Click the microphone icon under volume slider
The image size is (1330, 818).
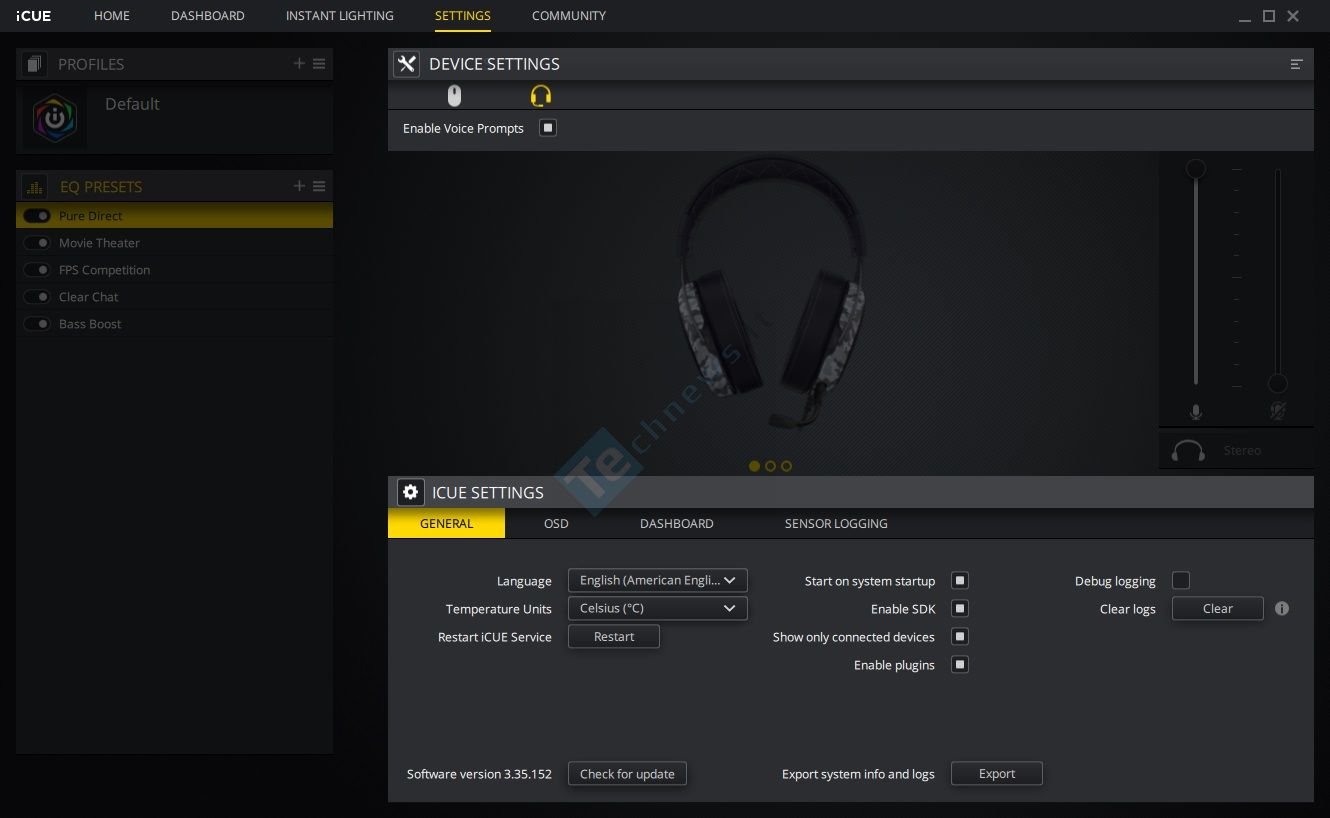click(x=1196, y=411)
